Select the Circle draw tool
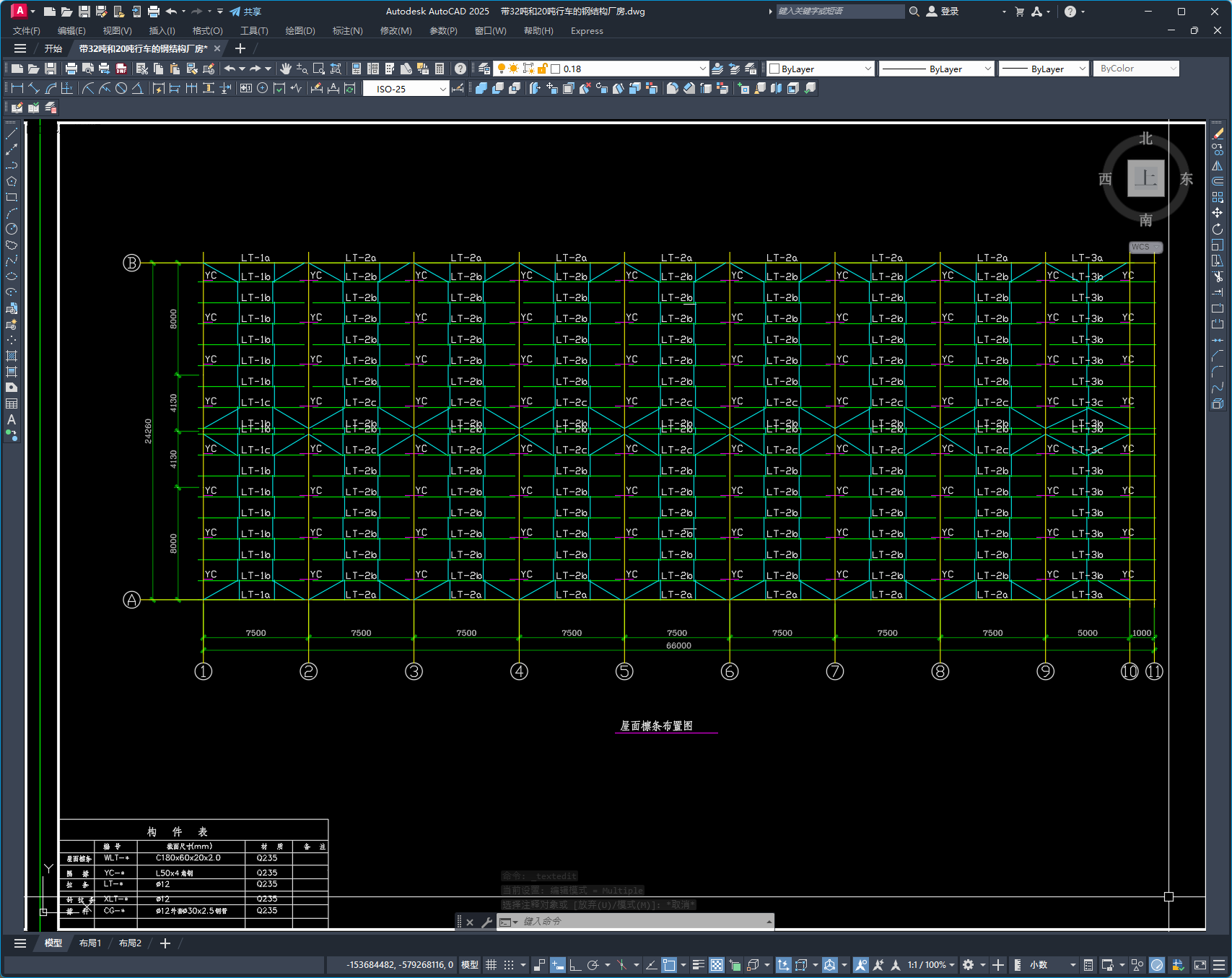The image size is (1232, 978). (x=12, y=229)
